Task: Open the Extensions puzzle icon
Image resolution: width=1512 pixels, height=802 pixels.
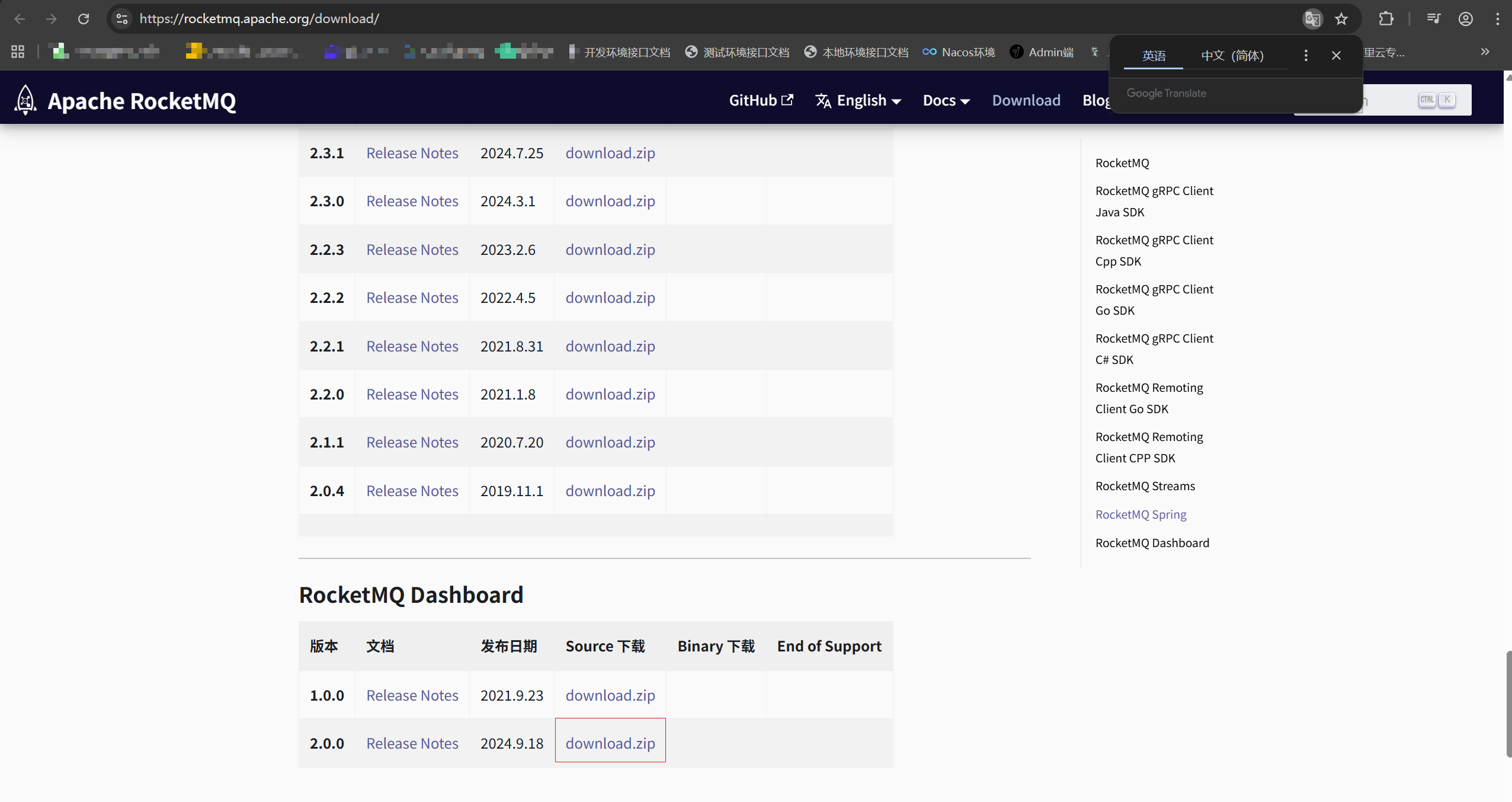Action: (x=1386, y=18)
